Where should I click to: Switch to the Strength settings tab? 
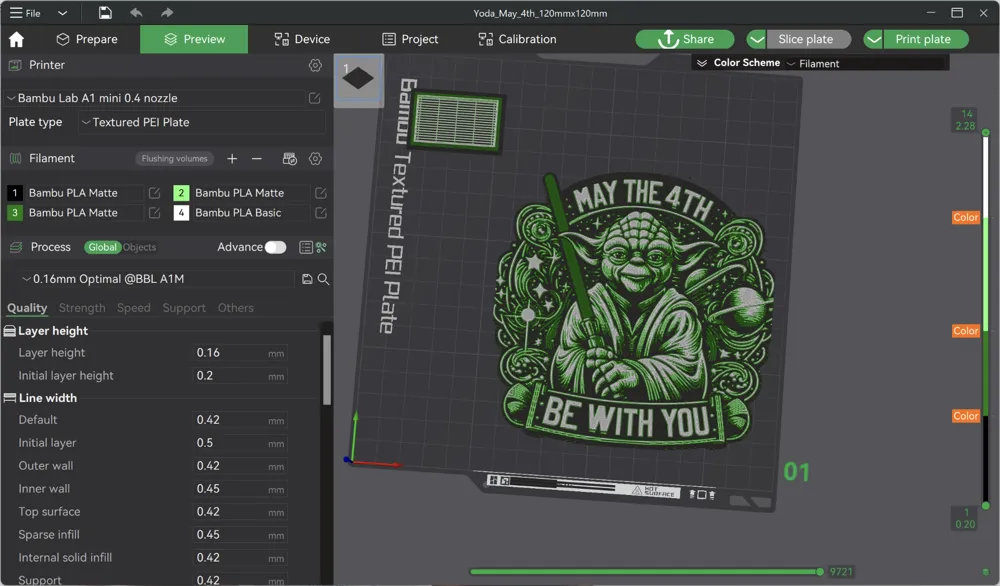82,308
